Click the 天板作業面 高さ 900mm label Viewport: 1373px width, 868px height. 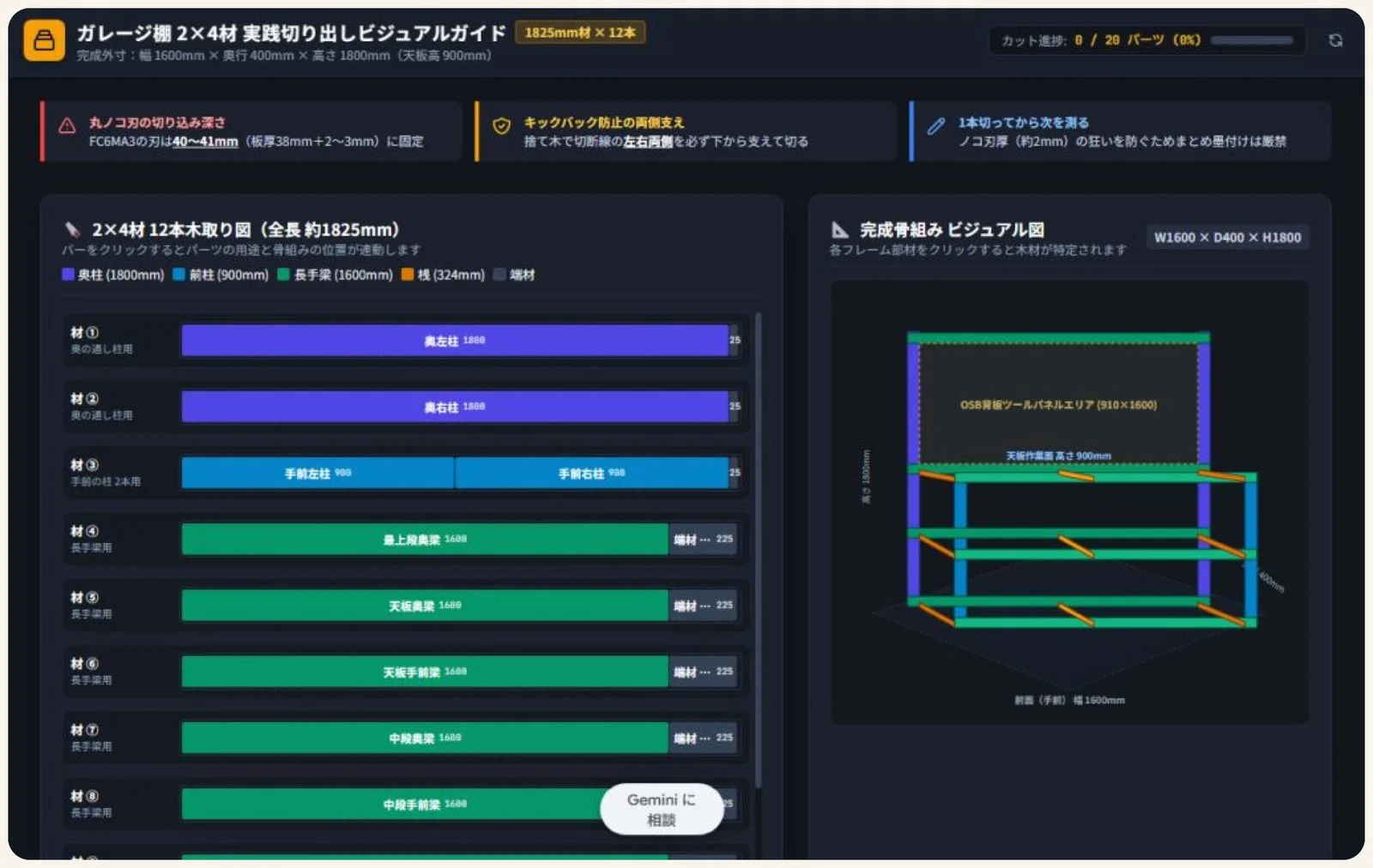1058,455
